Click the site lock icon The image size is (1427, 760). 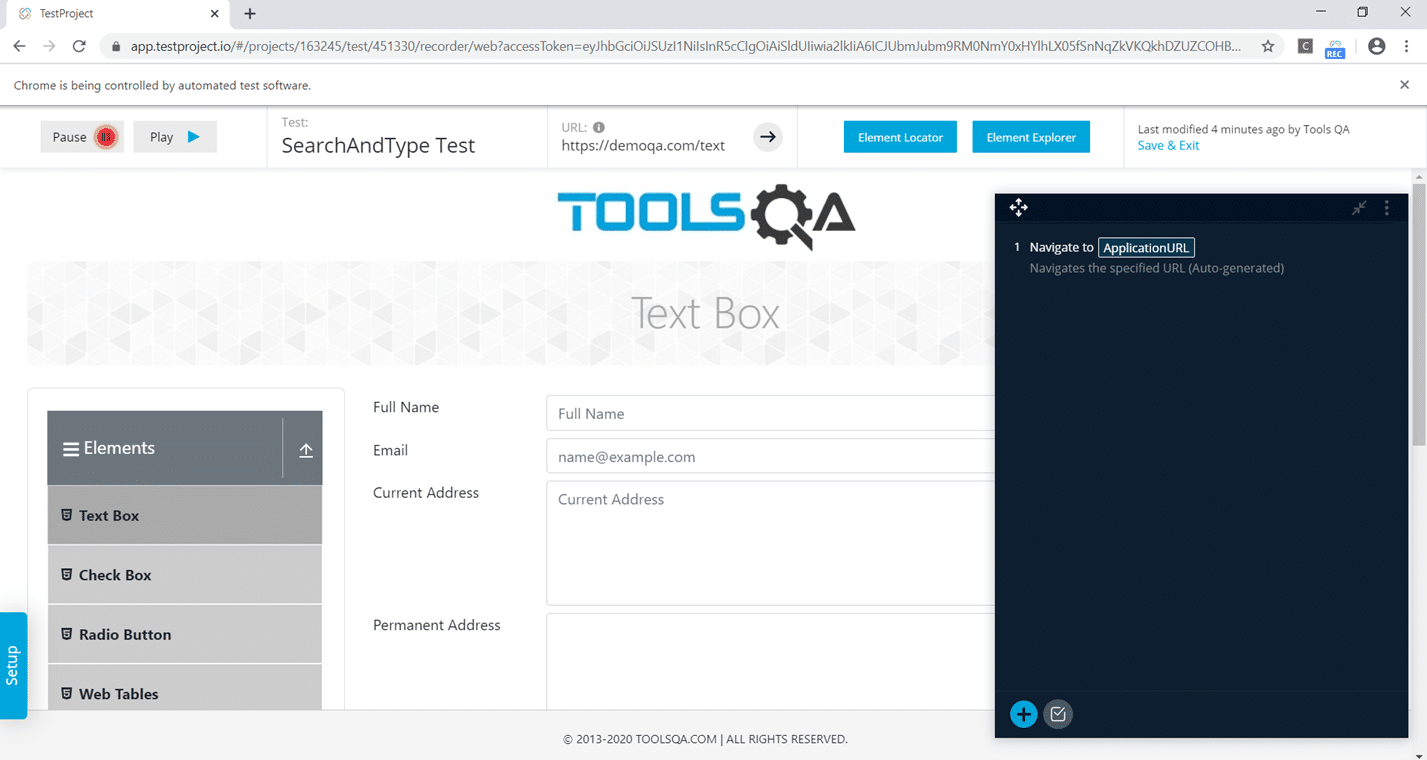coord(115,46)
